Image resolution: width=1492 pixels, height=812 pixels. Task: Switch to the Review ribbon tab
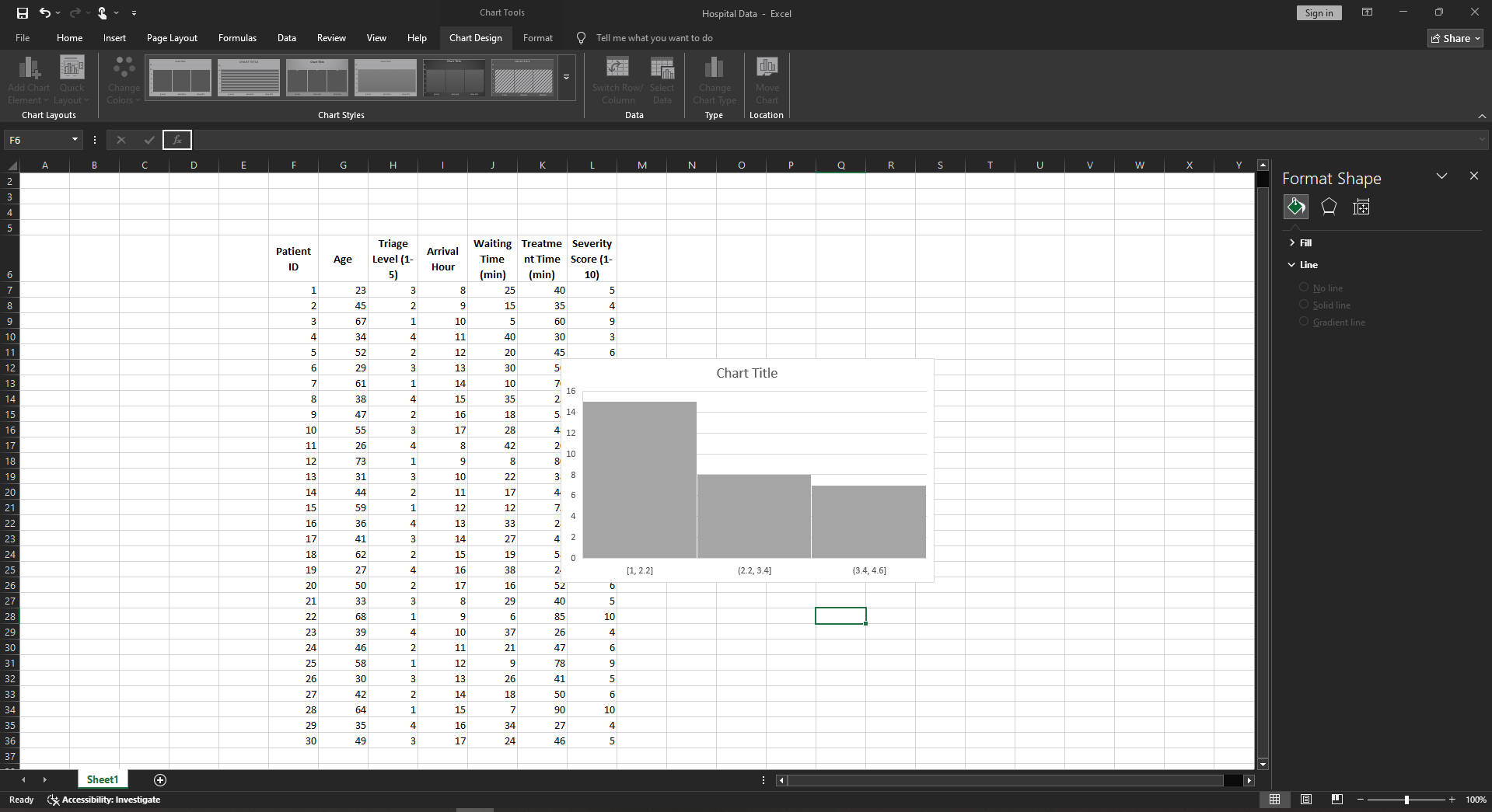[331, 37]
